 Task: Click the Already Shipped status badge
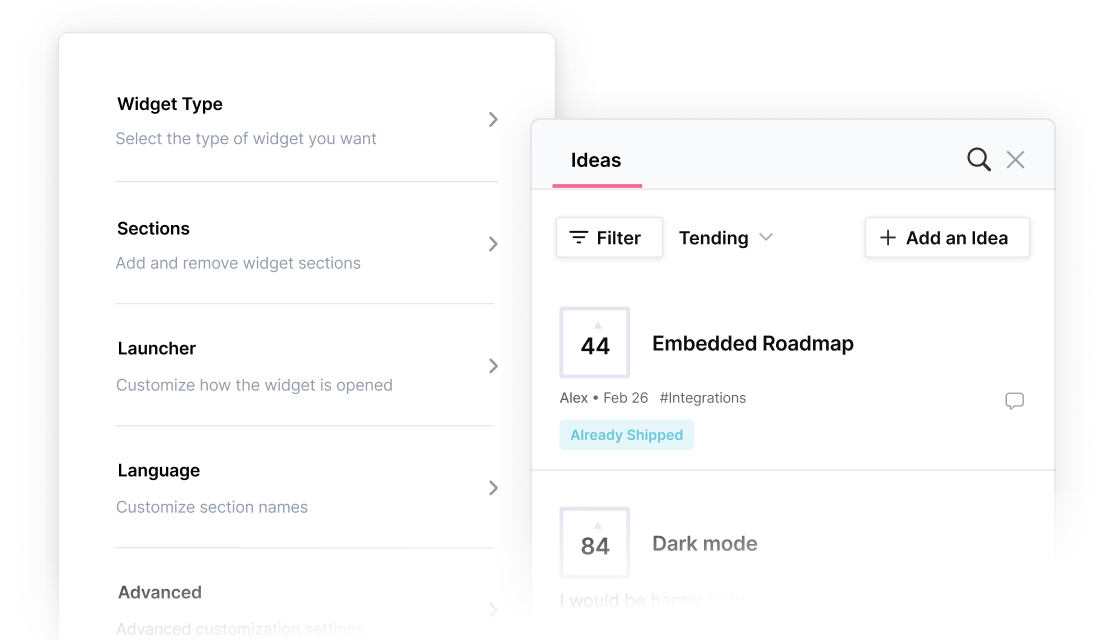[626, 435]
